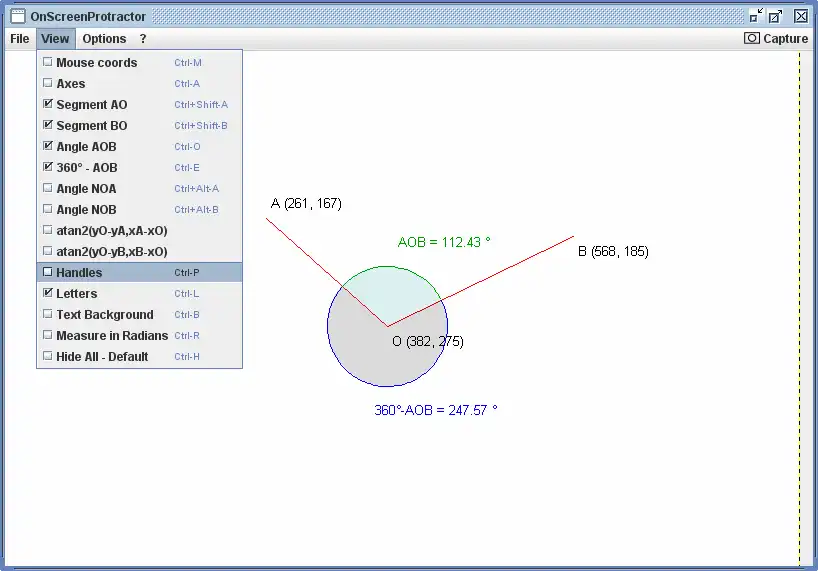Uncheck Segment BO visibility
This screenshot has width=818, height=571.
pyautogui.click(x=47, y=125)
